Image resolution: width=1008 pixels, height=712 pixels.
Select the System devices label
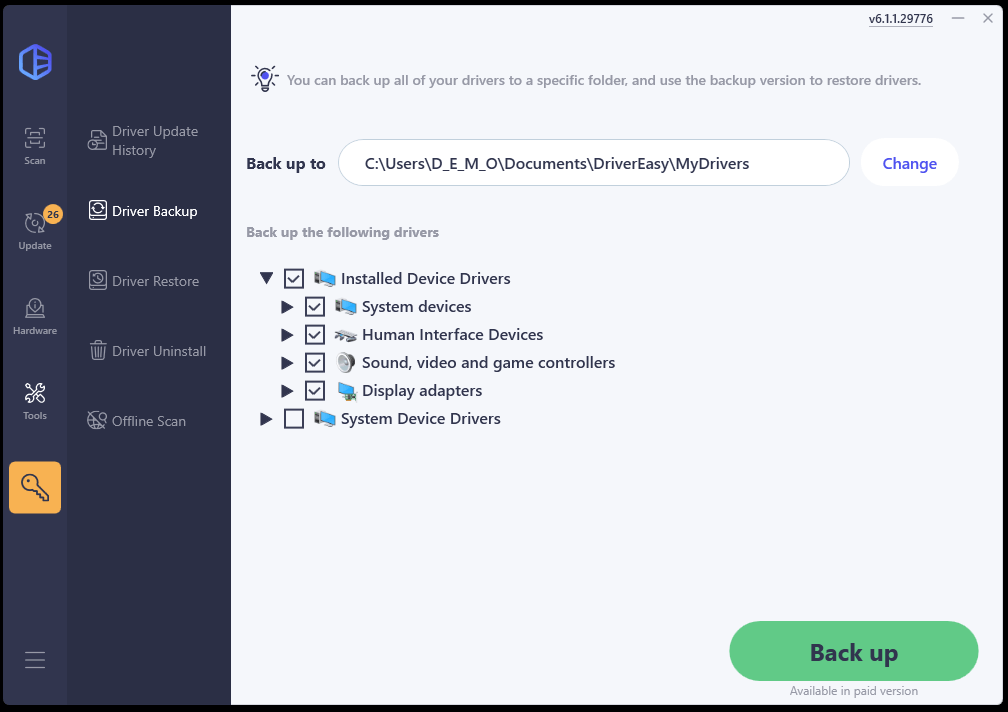point(417,307)
